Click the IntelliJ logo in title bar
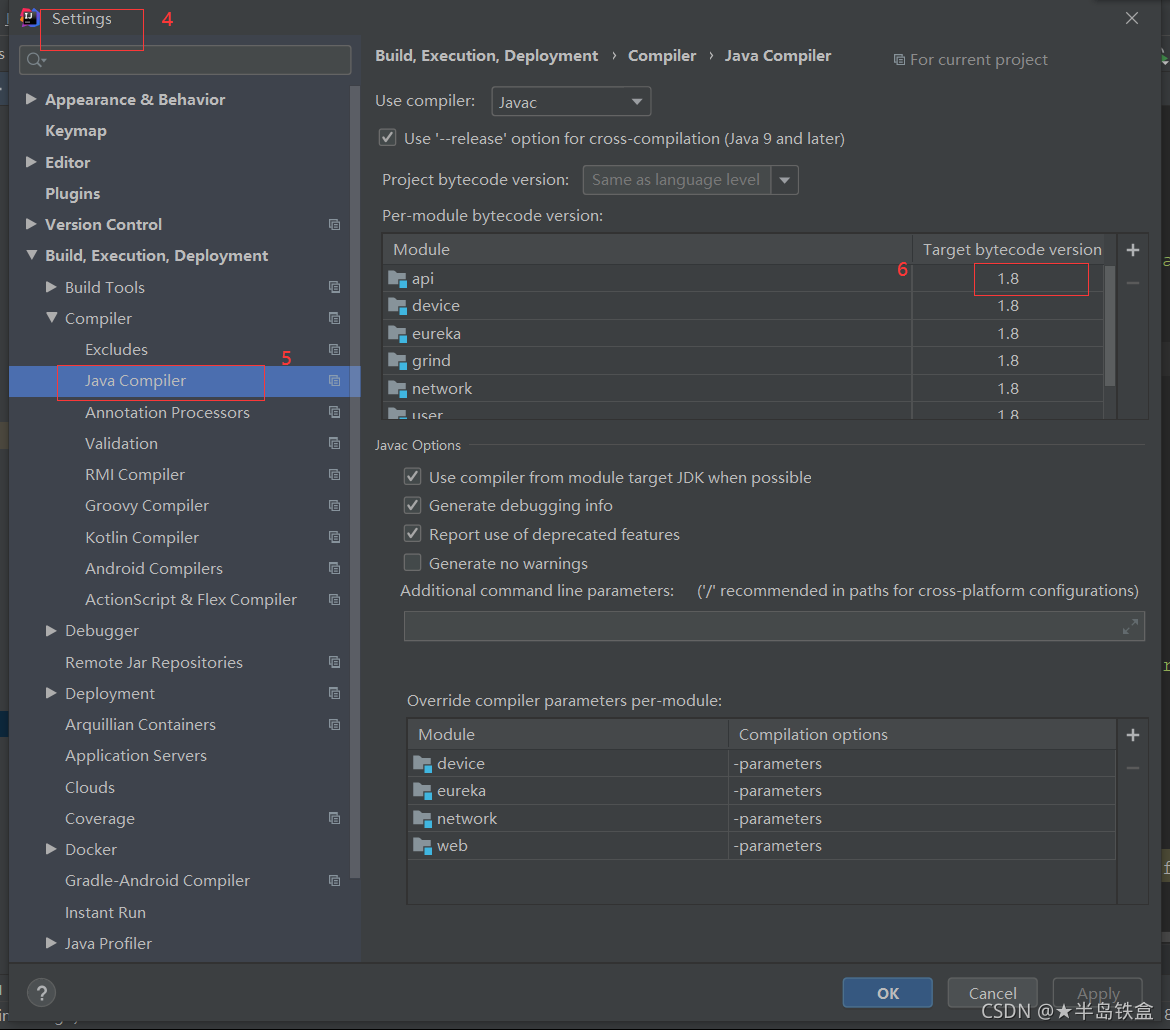The width and height of the screenshot is (1170, 1030). [29, 17]
